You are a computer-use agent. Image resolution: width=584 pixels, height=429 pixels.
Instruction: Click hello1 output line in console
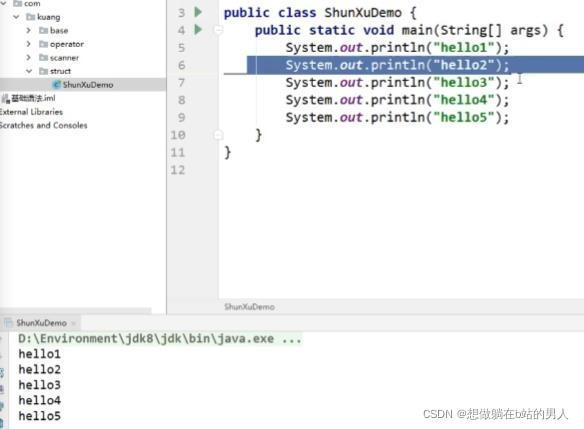39,354
